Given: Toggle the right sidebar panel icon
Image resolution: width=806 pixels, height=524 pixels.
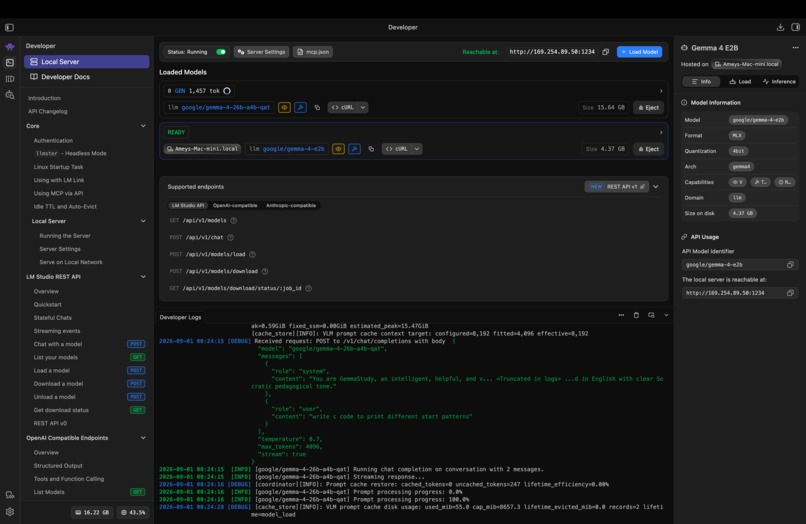Looking at the screenshot, I should [x=795, y=27].
